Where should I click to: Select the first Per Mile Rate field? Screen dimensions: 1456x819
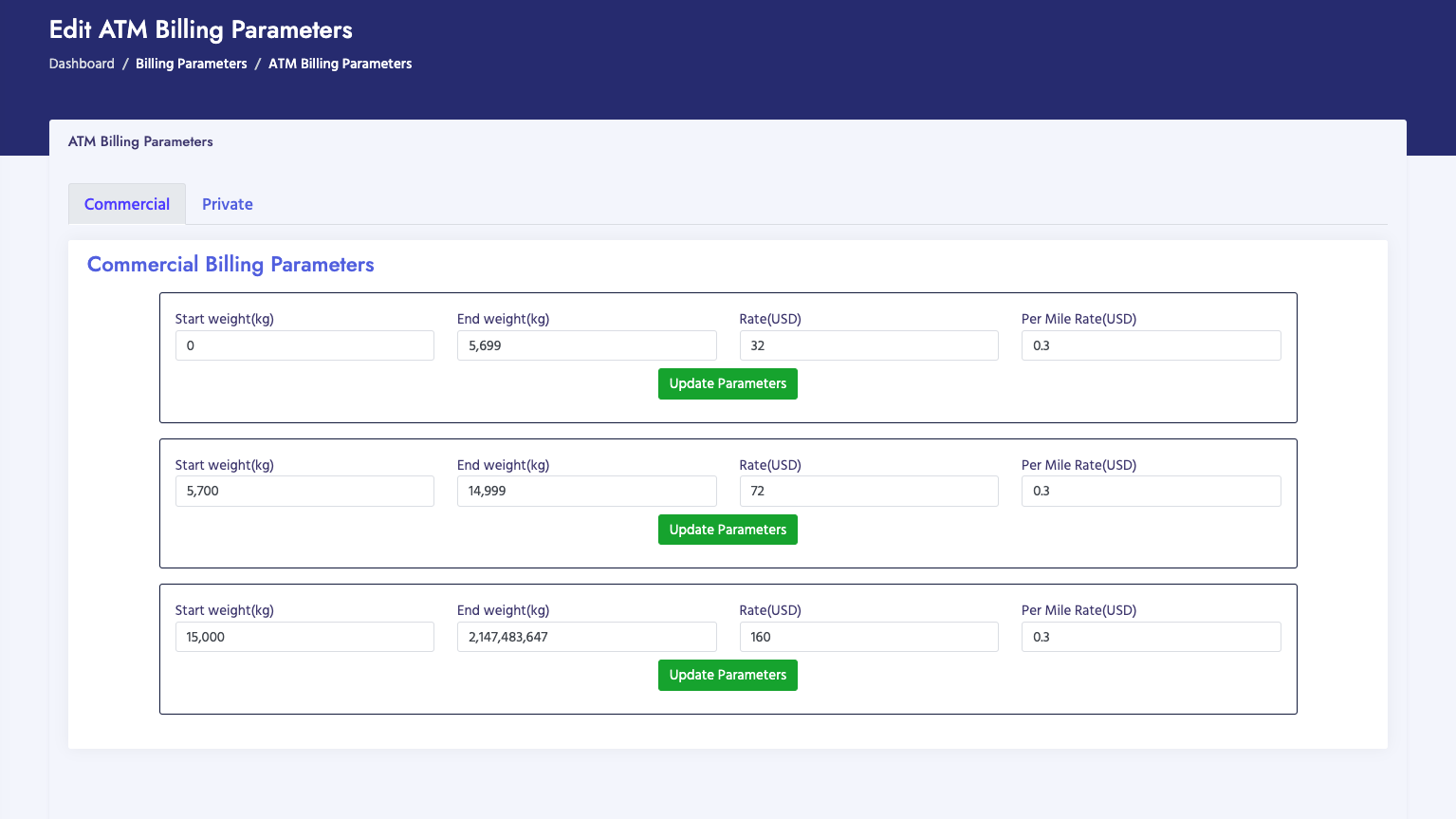tap(1151, 345)
